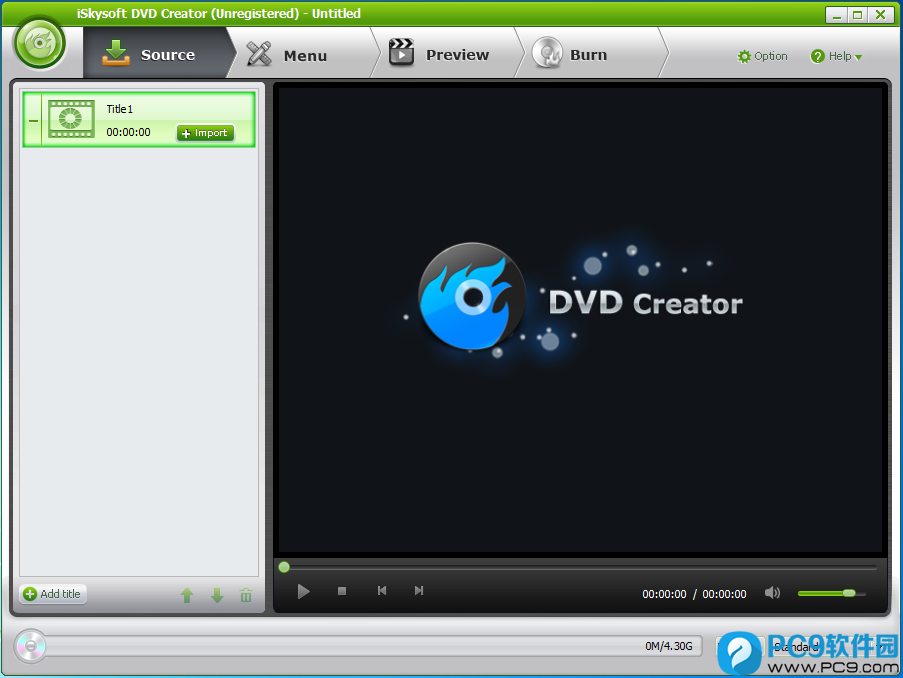Screen dimensions: 903x678
Task: Click the 0M/4.30G disc capacity bar
Action: click(x=373, y=646)
